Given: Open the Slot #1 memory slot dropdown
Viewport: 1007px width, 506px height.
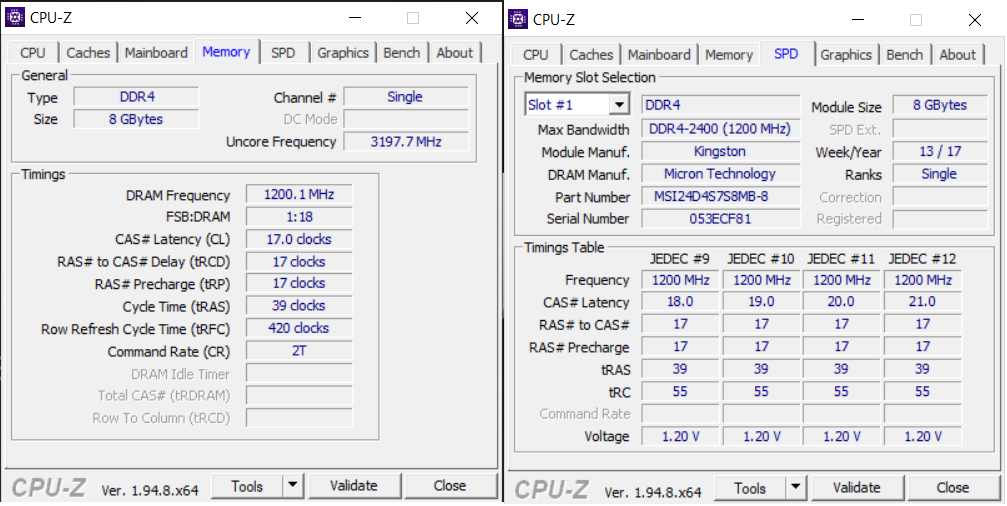Looking at the screenshot, I should (577, 105).
